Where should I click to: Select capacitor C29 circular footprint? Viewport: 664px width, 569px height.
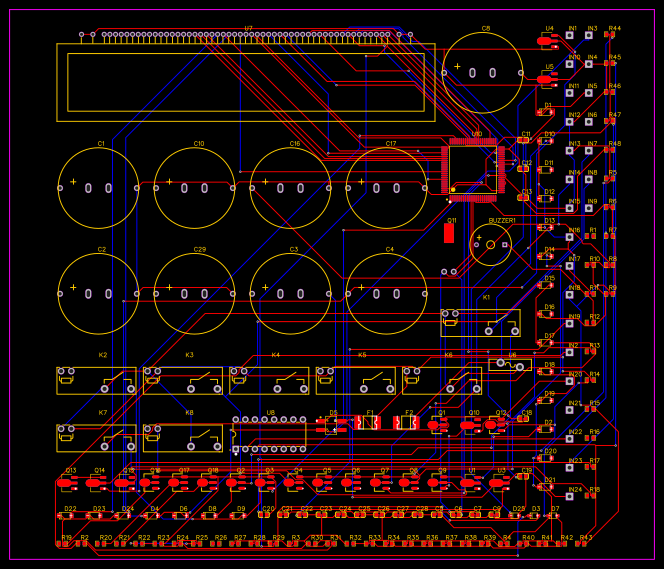(194, 294)
